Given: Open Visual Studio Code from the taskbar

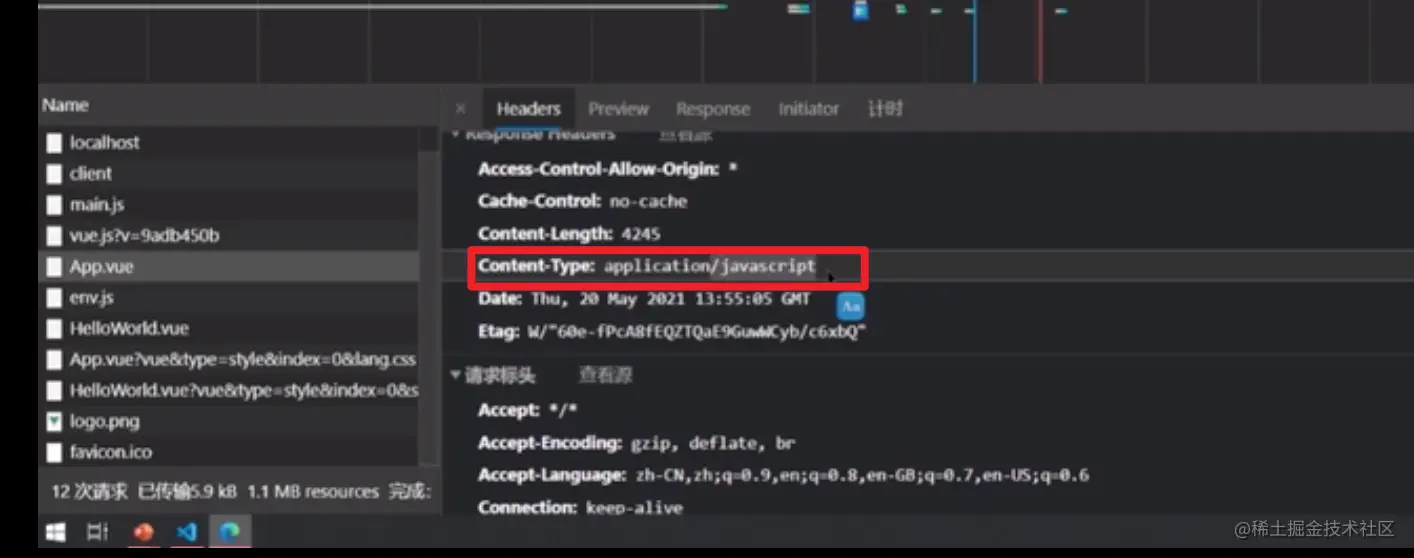Looking at the screenshot, I should [187, 531].
